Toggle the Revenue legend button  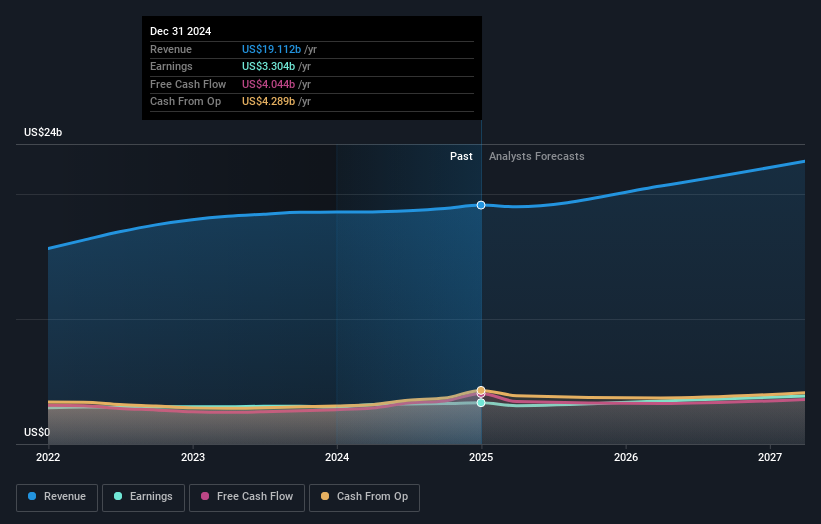[x=57, y=497]
